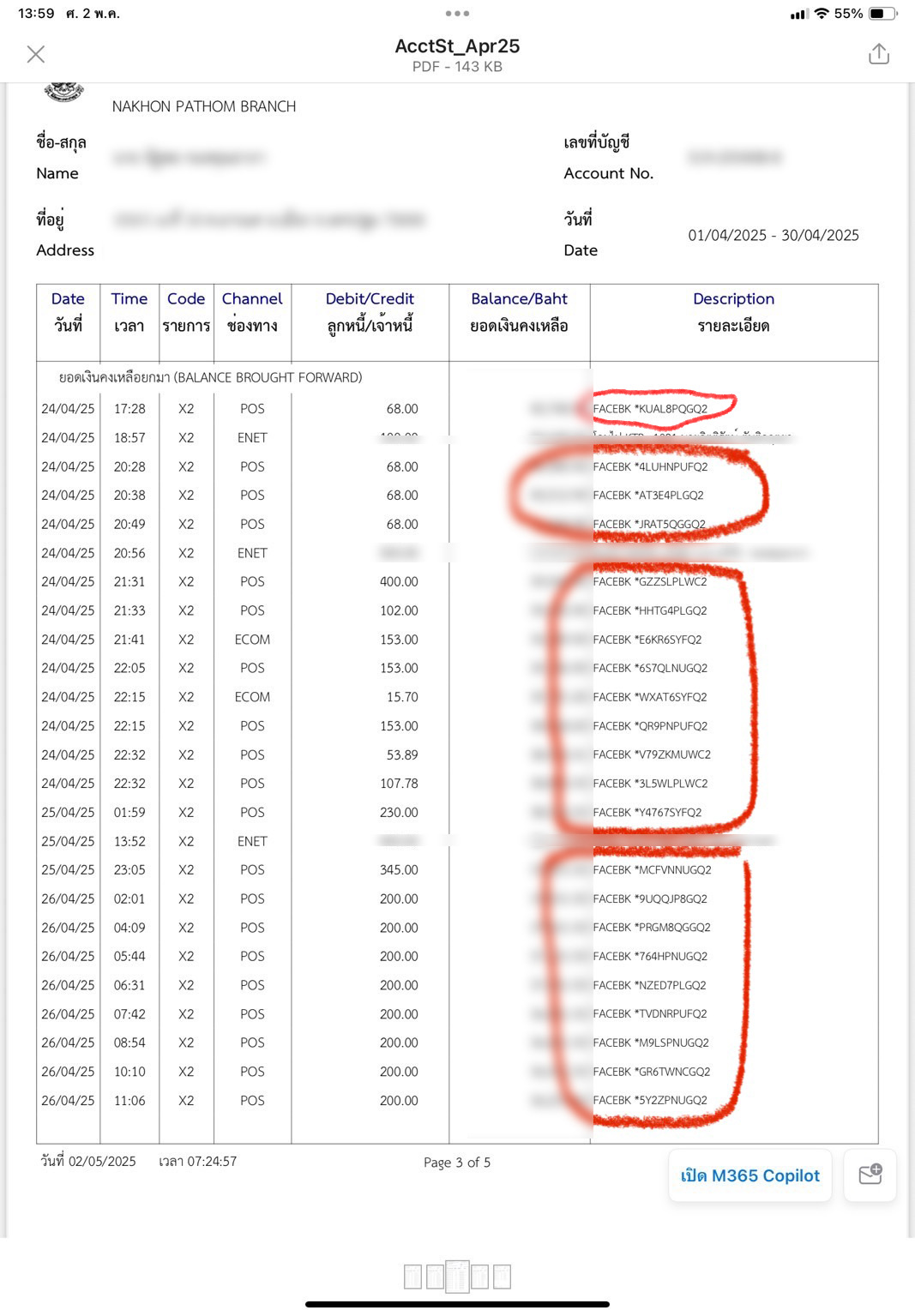Select the ENET channel at 18:57

click(252, 437)
